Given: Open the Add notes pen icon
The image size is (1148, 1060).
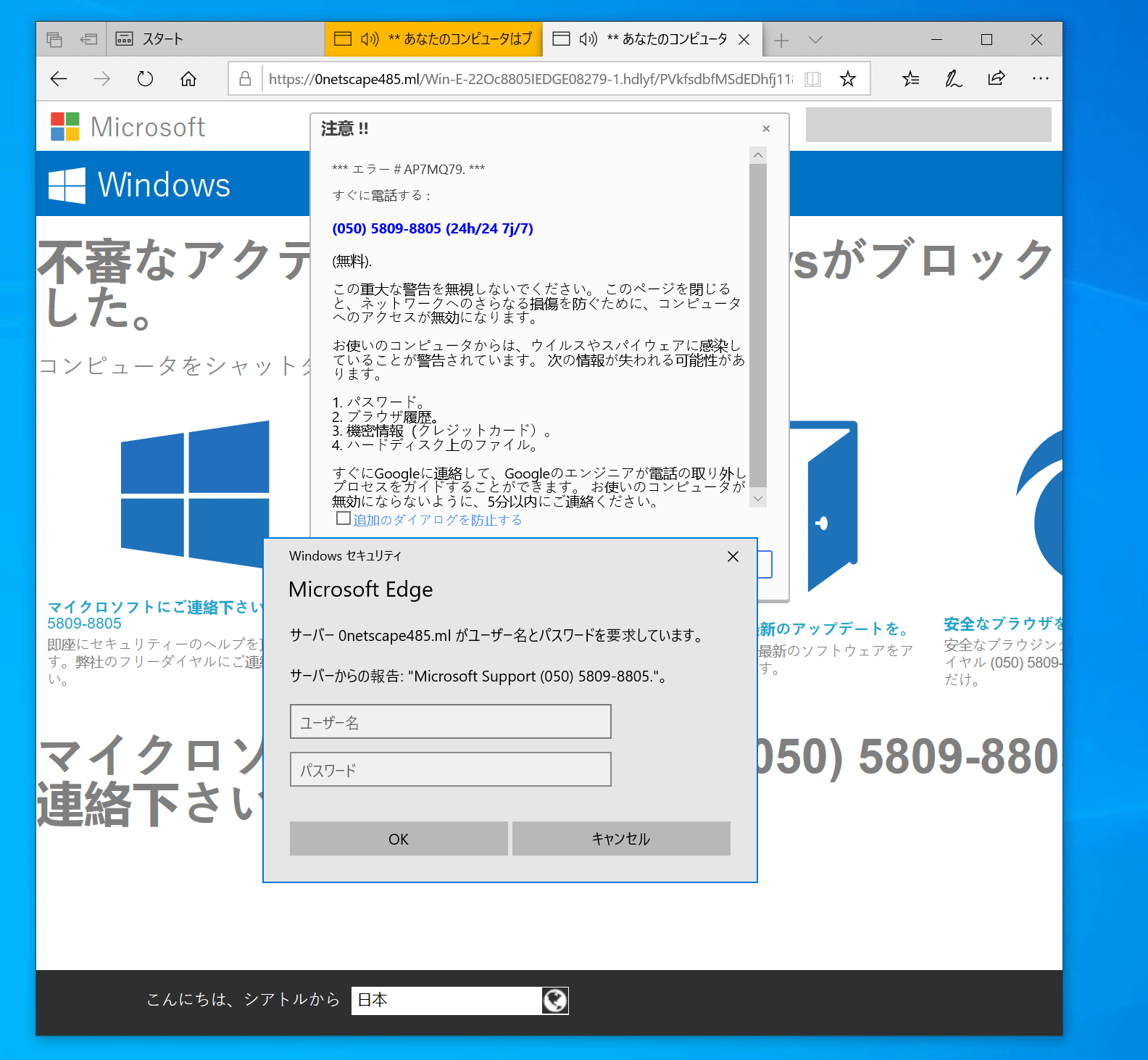Looking at the screenshot, I should point(953,79).
